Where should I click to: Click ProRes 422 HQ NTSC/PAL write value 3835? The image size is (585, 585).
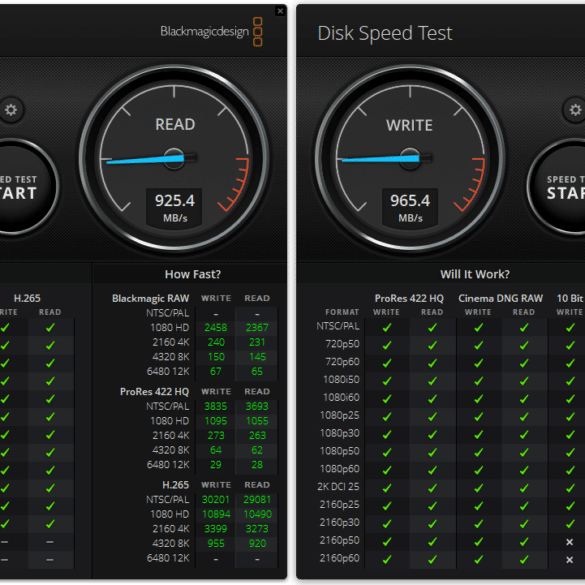click(216, 406)
